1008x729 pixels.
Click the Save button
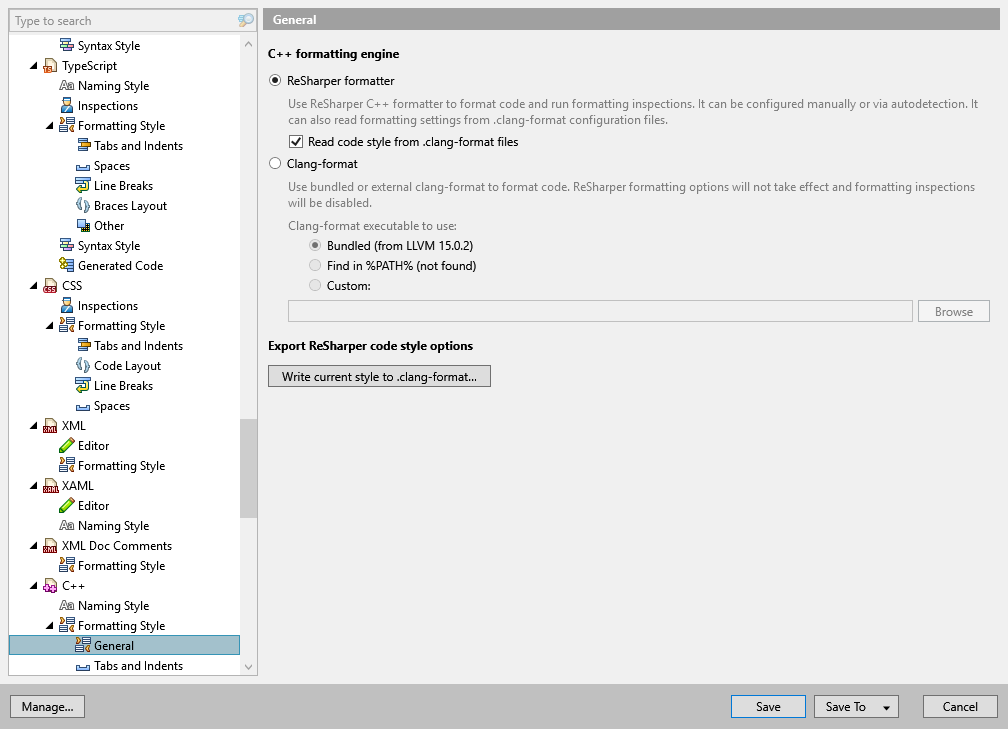(768, 706)
